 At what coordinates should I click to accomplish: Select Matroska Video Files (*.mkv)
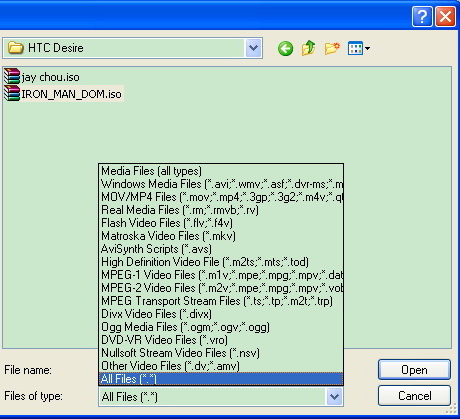pos(221,236)
